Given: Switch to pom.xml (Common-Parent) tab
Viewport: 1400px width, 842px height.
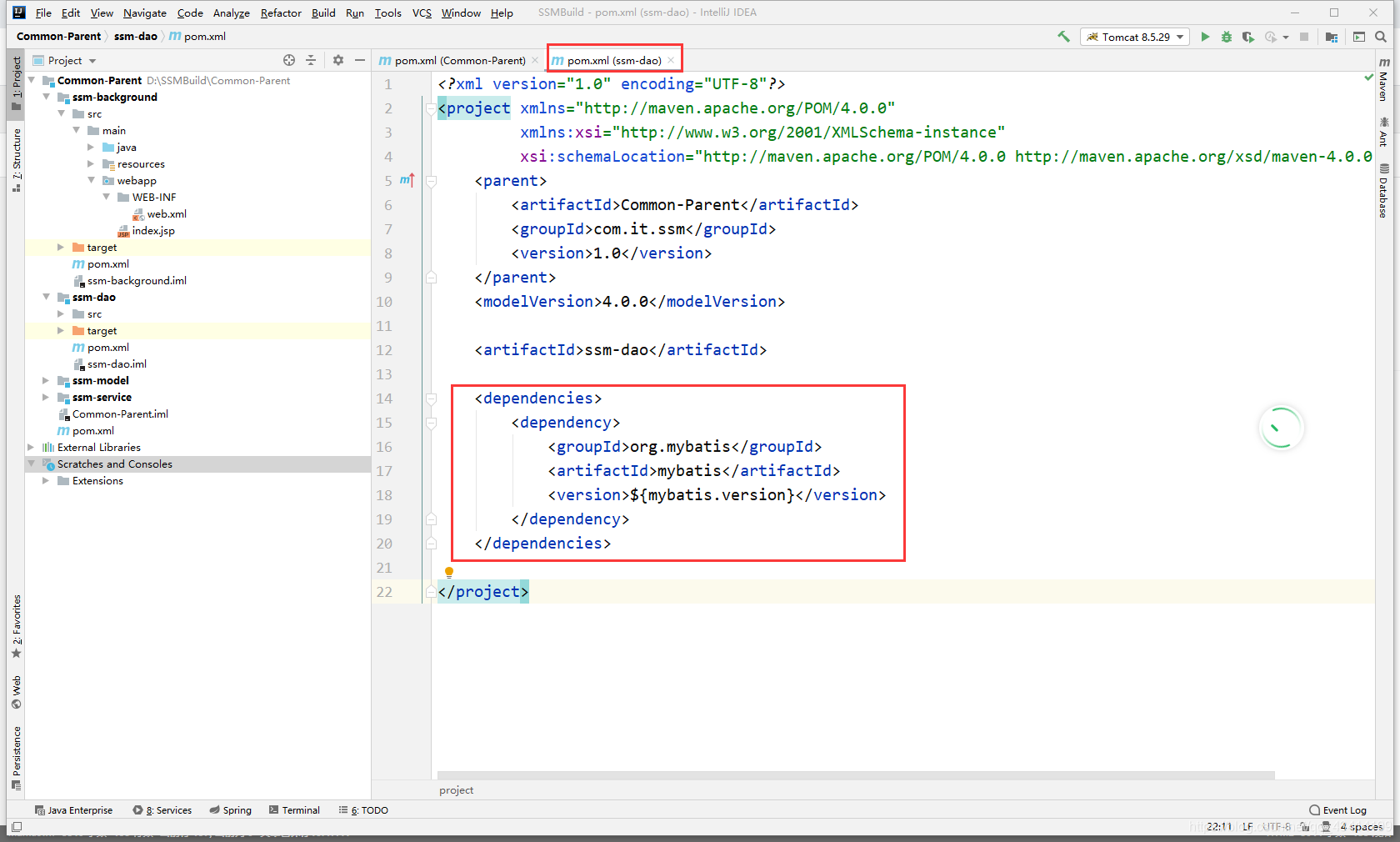Looking at the screenshot, I should point(458,60).
